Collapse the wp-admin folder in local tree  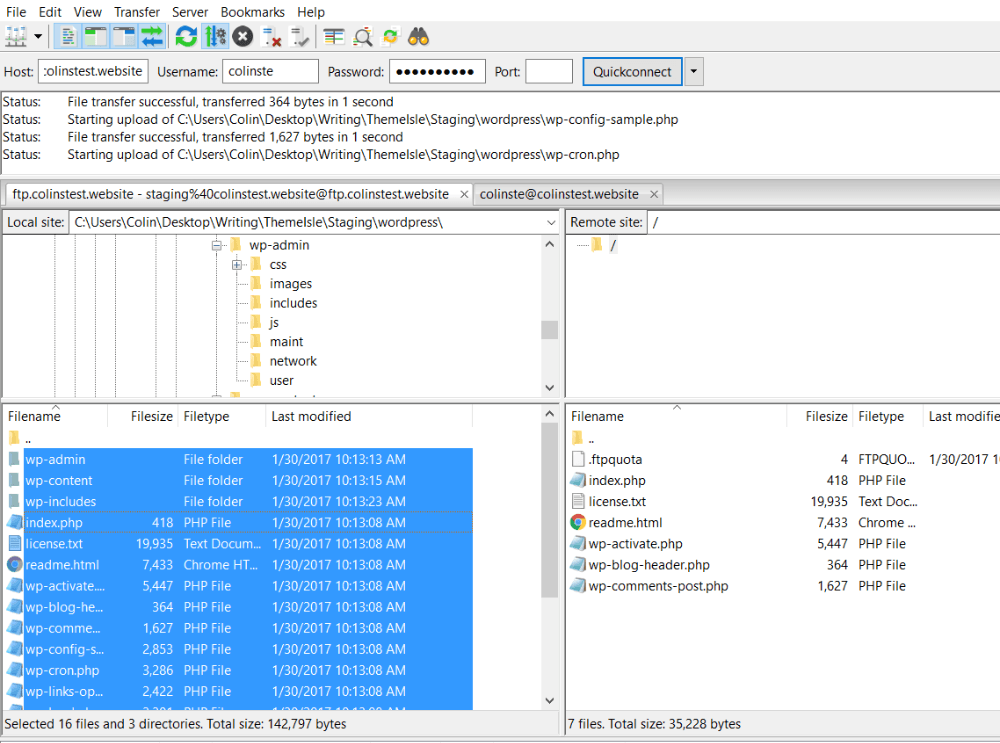(x=216, y=244)
